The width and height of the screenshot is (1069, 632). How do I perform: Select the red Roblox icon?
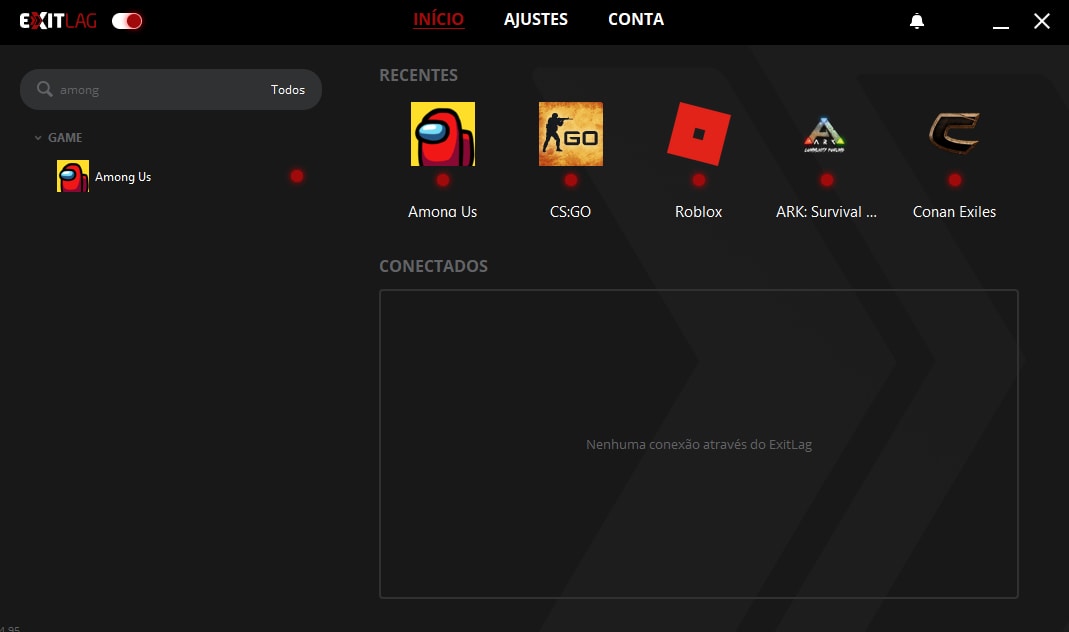[698, 134]
